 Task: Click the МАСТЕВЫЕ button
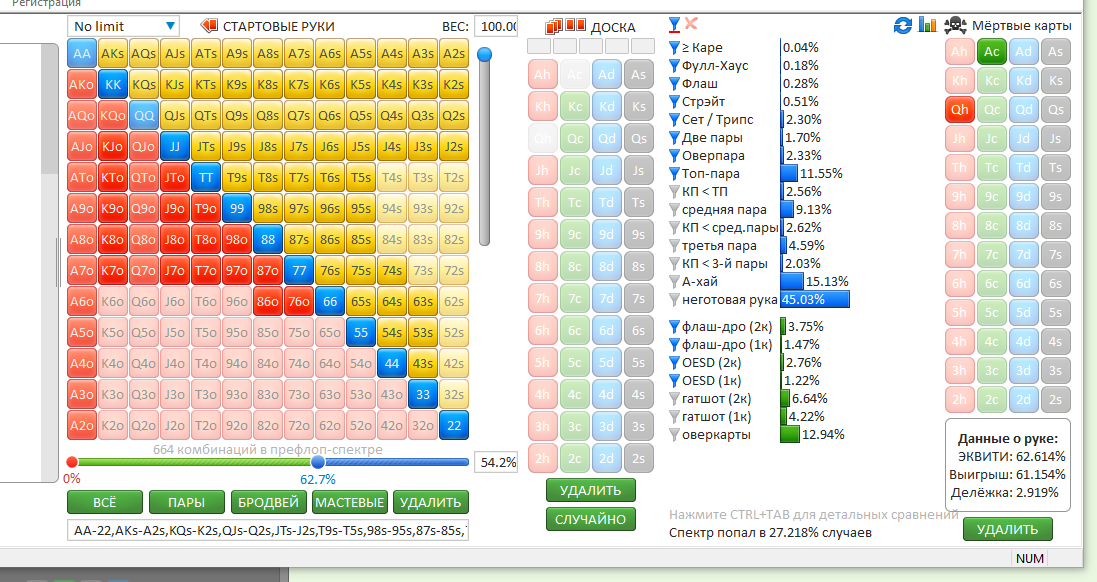350,502
